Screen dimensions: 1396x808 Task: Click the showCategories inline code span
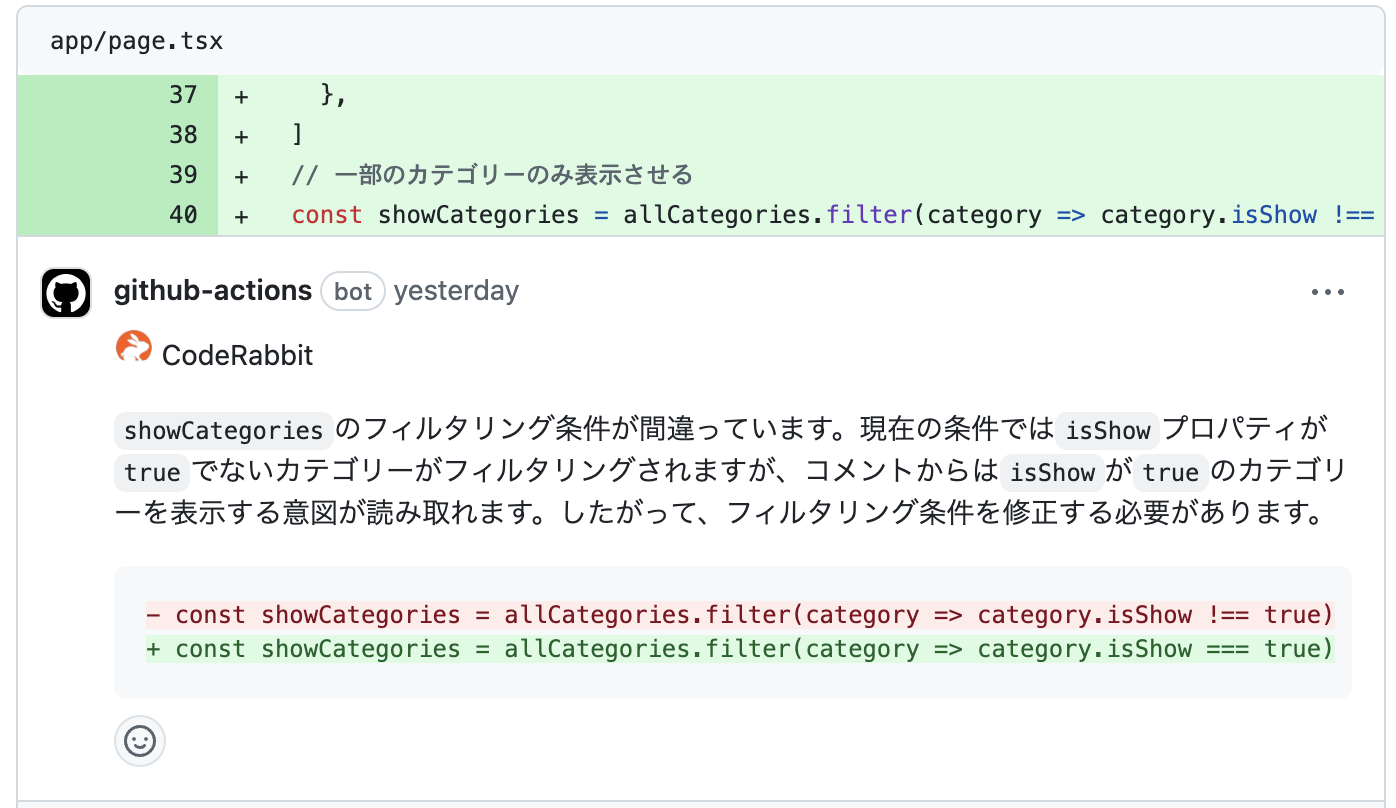[x=223, y=431]
